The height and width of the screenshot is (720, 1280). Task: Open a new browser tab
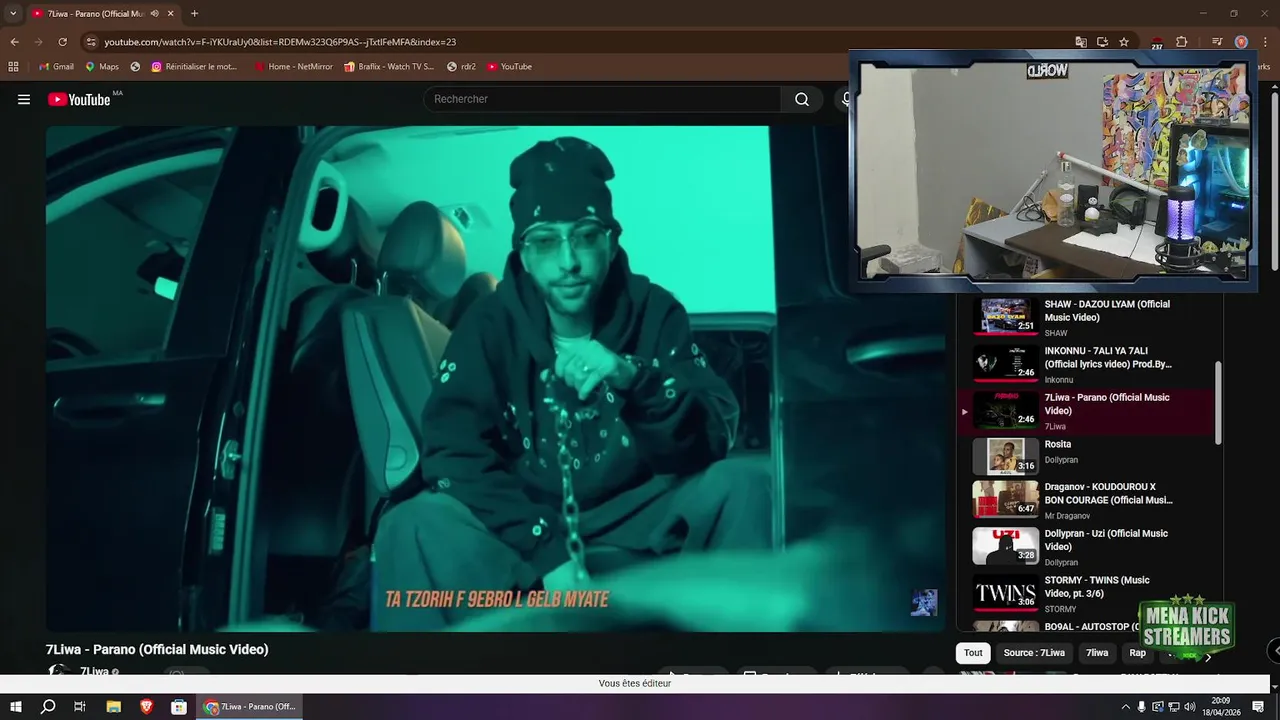[194, 14]
